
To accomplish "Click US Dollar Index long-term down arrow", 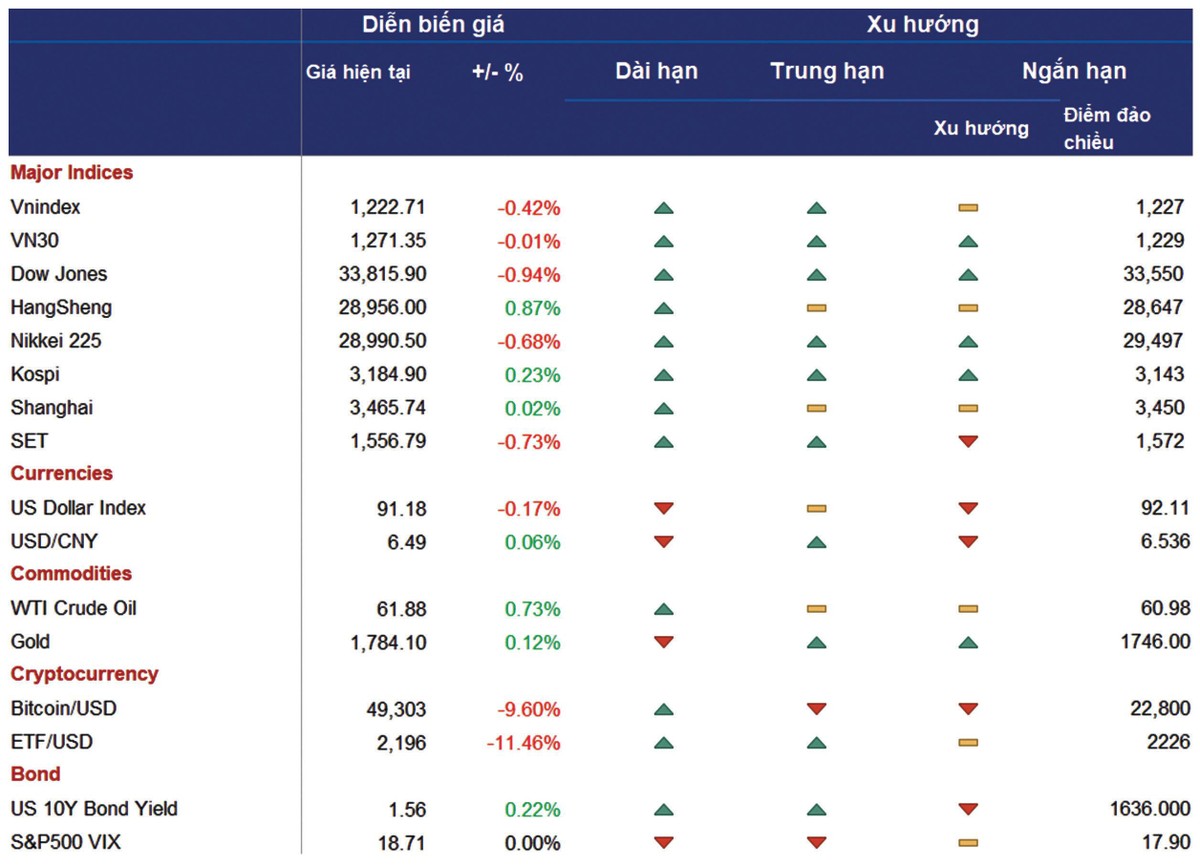I will tap(663, 508).
